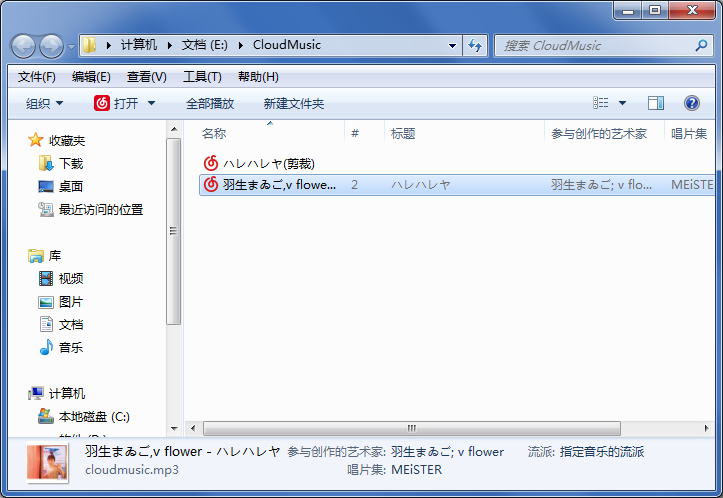Open 下载 folder in favorites
723x498 pixels.
point(71,163)
